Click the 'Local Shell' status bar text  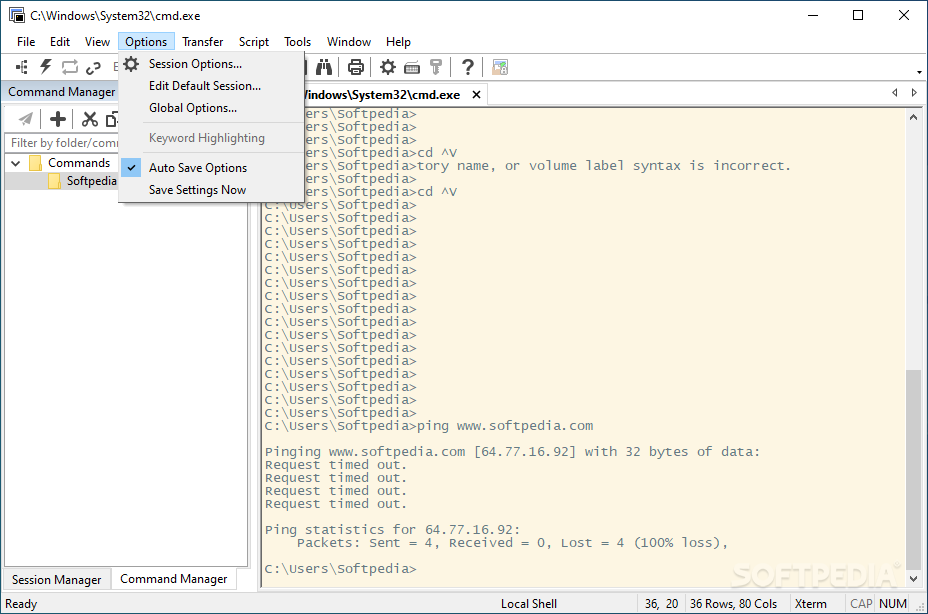(x=529, y=603)
